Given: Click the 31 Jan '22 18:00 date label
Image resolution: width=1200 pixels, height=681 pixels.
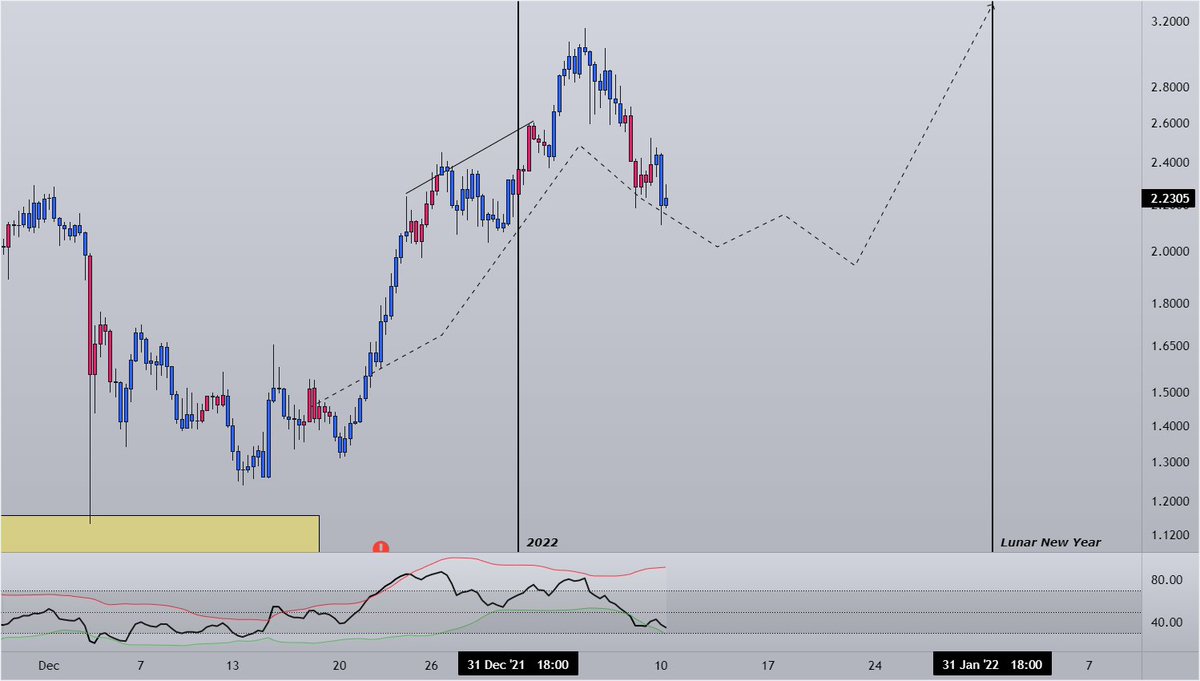Looking at the screenshot, I should click(994, 664).
